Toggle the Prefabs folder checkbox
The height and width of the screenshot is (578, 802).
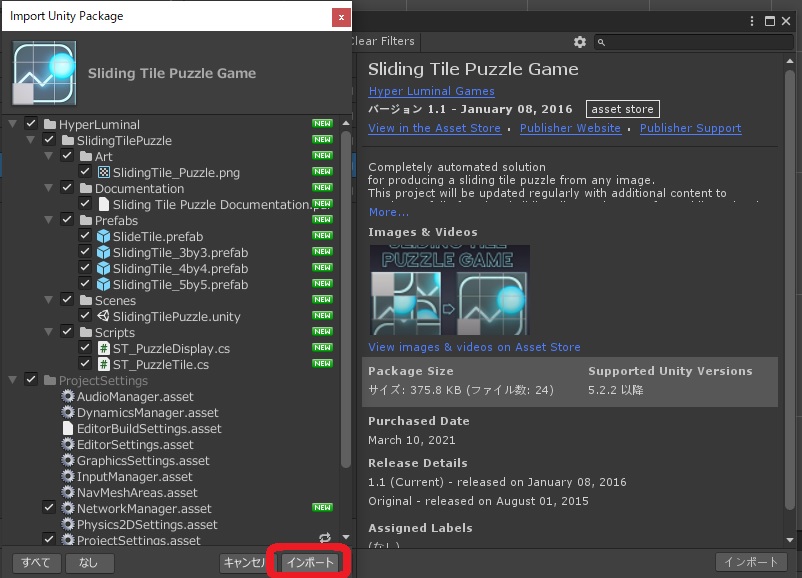67,219
